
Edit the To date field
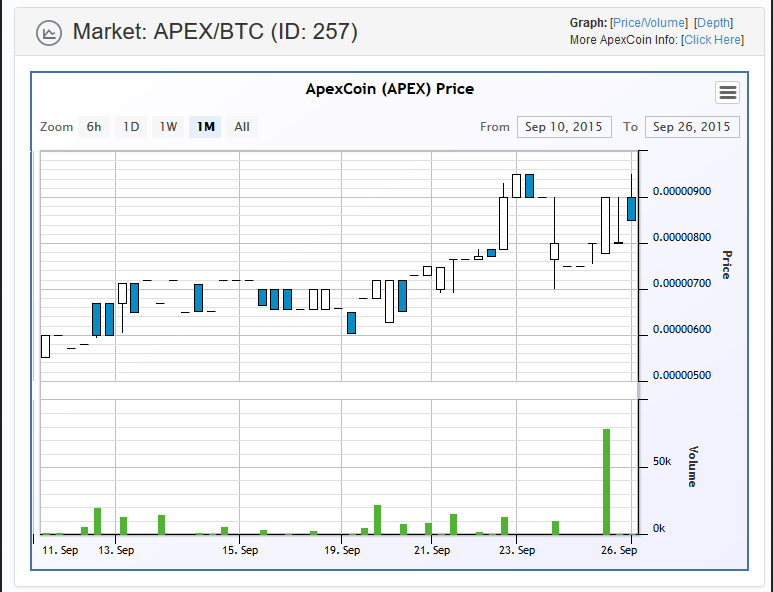coord(692,127)
